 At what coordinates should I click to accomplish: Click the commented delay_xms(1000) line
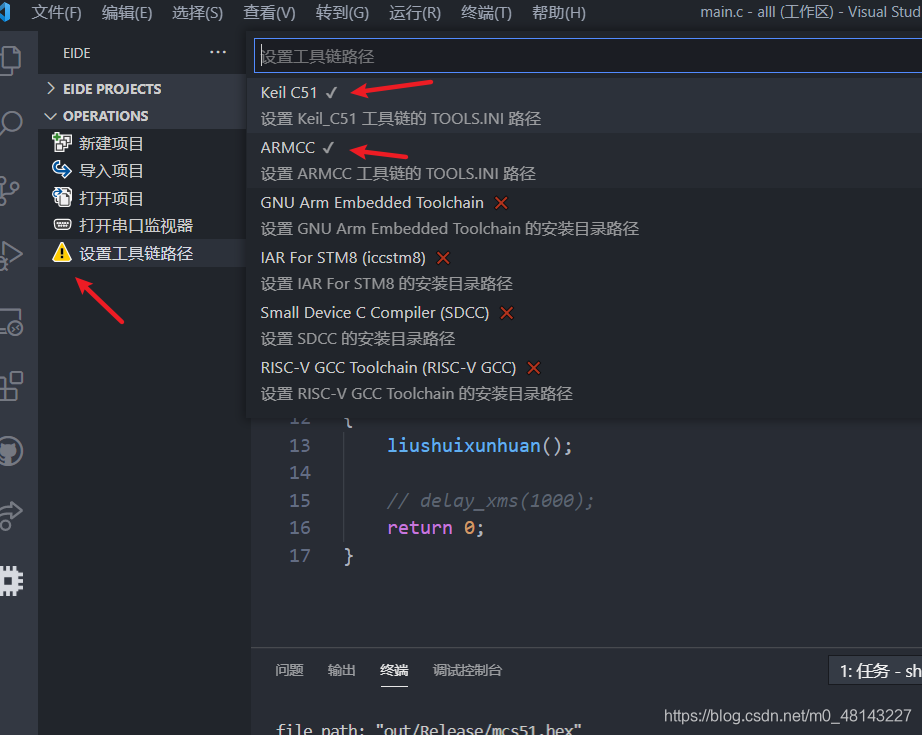[490, 500]
